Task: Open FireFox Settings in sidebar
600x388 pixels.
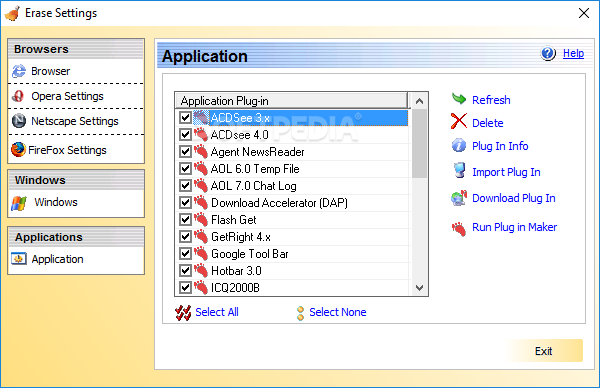Action: pos(67,150)
